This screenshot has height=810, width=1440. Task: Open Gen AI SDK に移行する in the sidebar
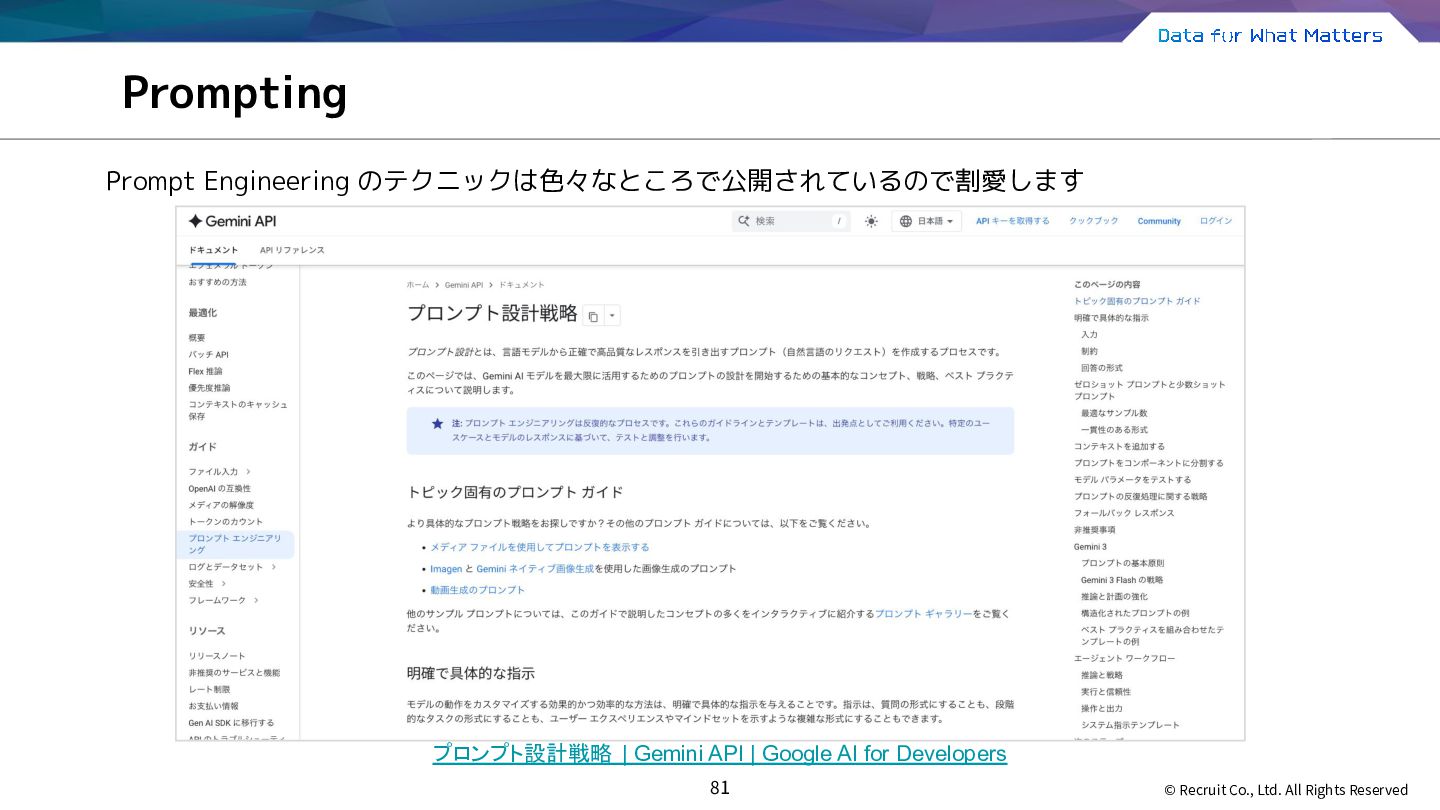231,722
